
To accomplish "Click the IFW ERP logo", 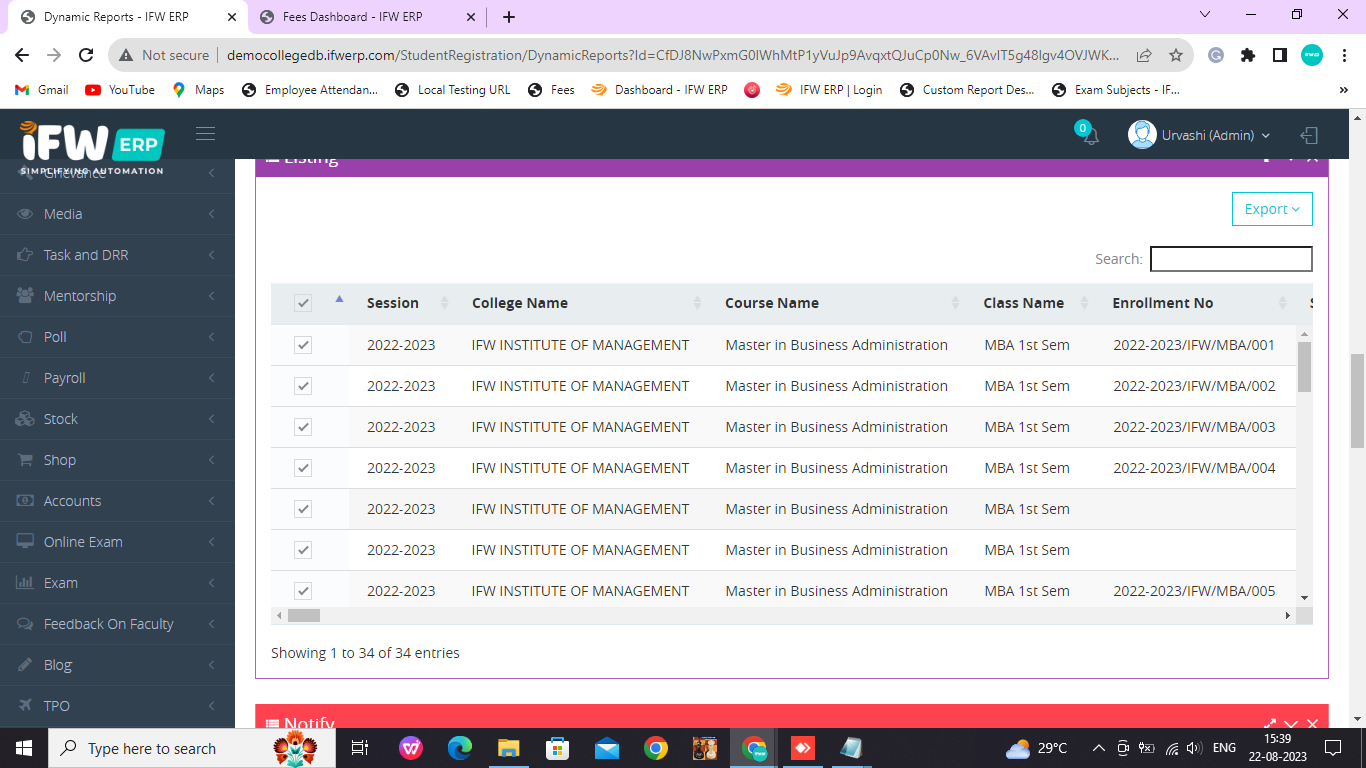I will click(91, 146).
